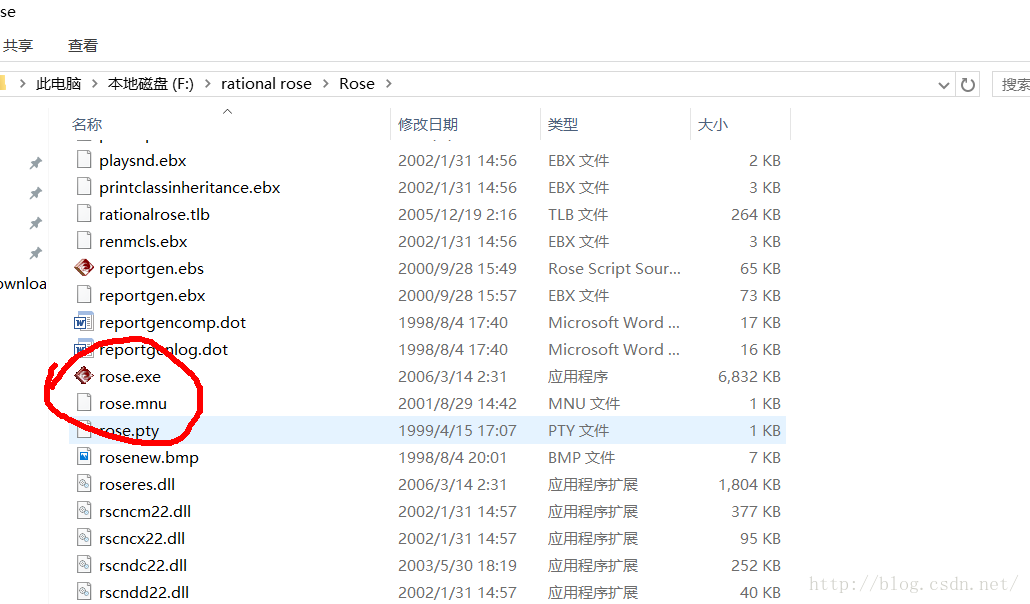Image resolution: width=1030 pixels, height=604 pixels.
Task: Sort by 名称 column header
Action: [x=87, y=124]
